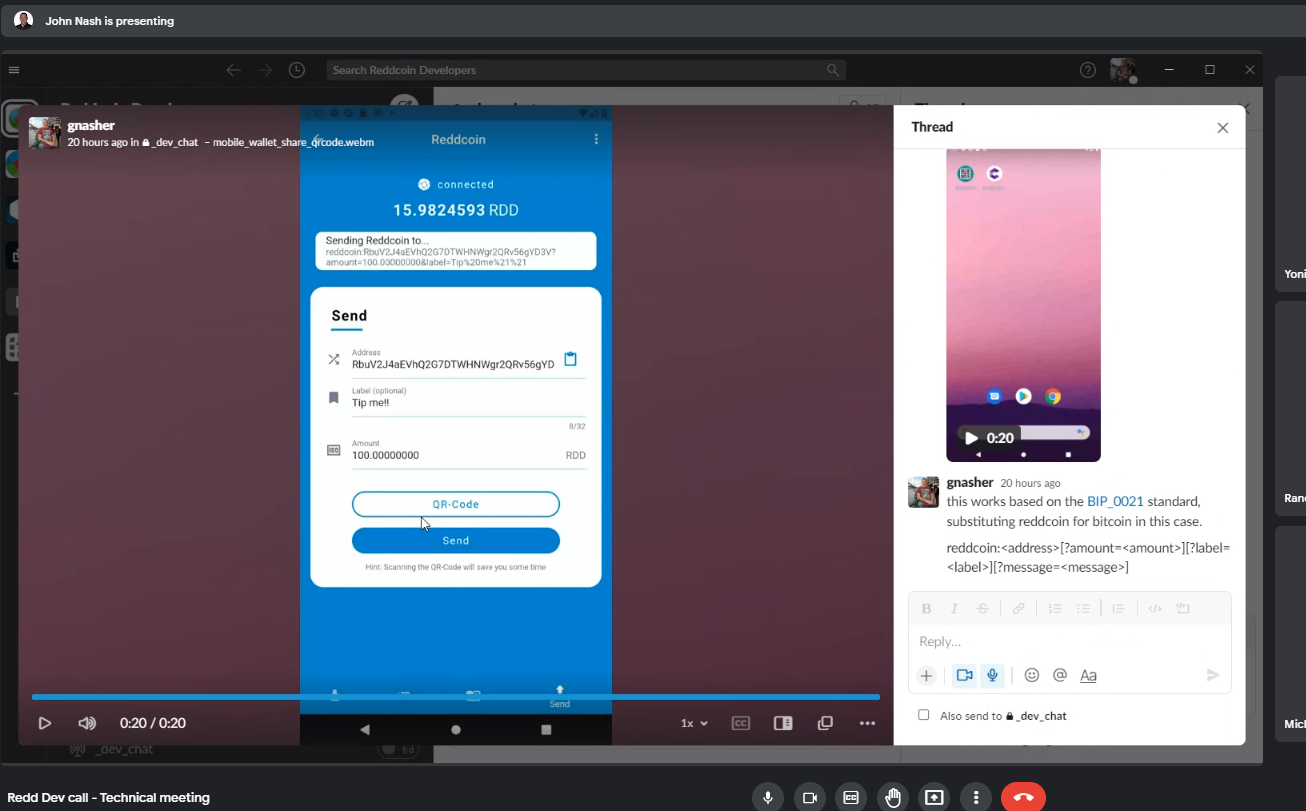1306x811 pixels.
Task: Open Slack hamburger menu
Action: pos(14,70)
